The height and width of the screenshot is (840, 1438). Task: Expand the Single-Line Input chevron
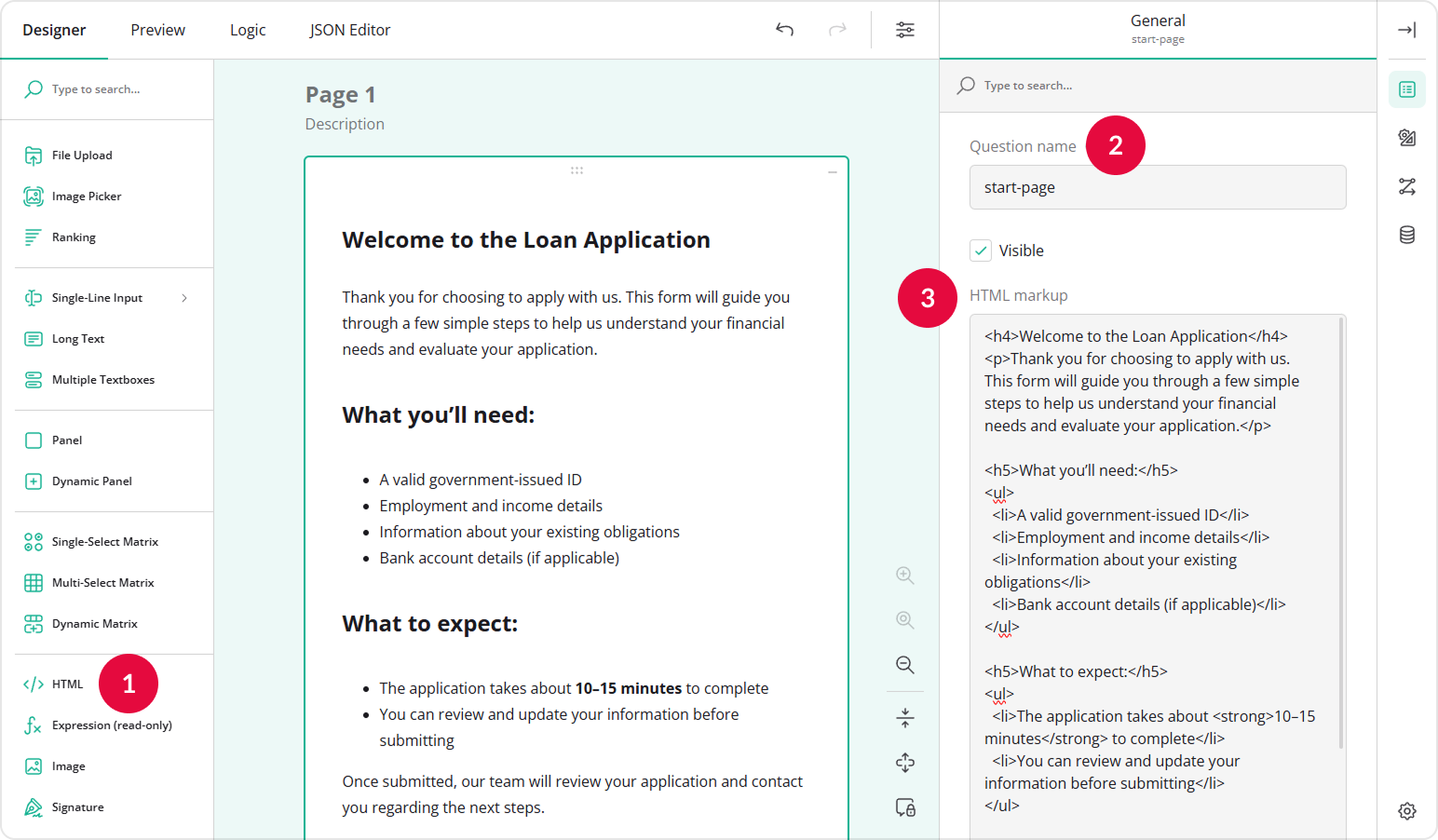click(185, 297)
